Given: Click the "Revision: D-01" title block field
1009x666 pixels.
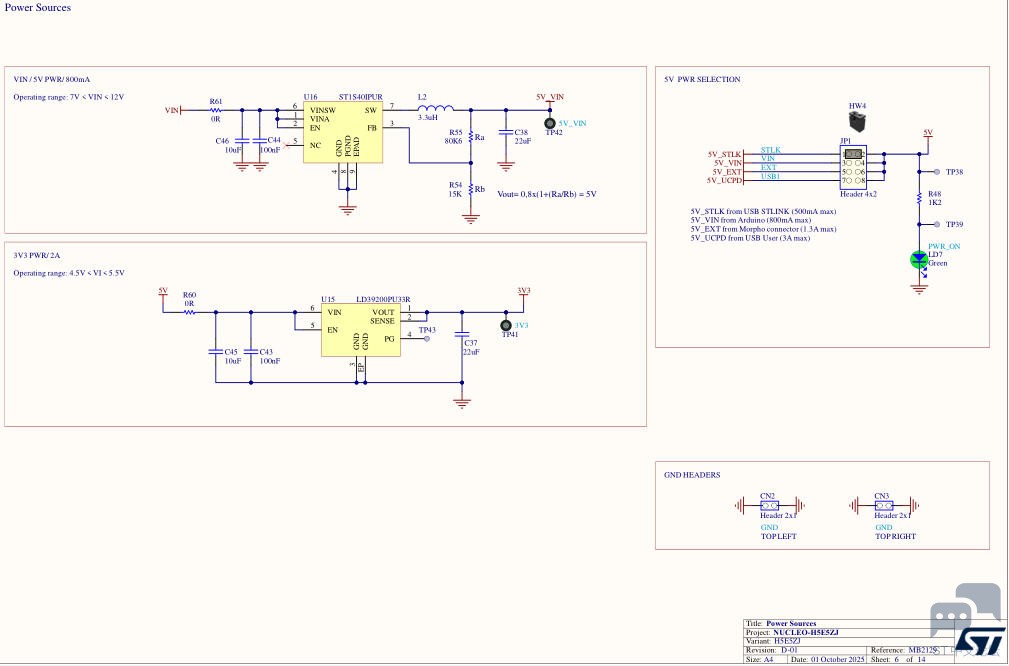Looking at the screenshot, I should pos(773,651).
